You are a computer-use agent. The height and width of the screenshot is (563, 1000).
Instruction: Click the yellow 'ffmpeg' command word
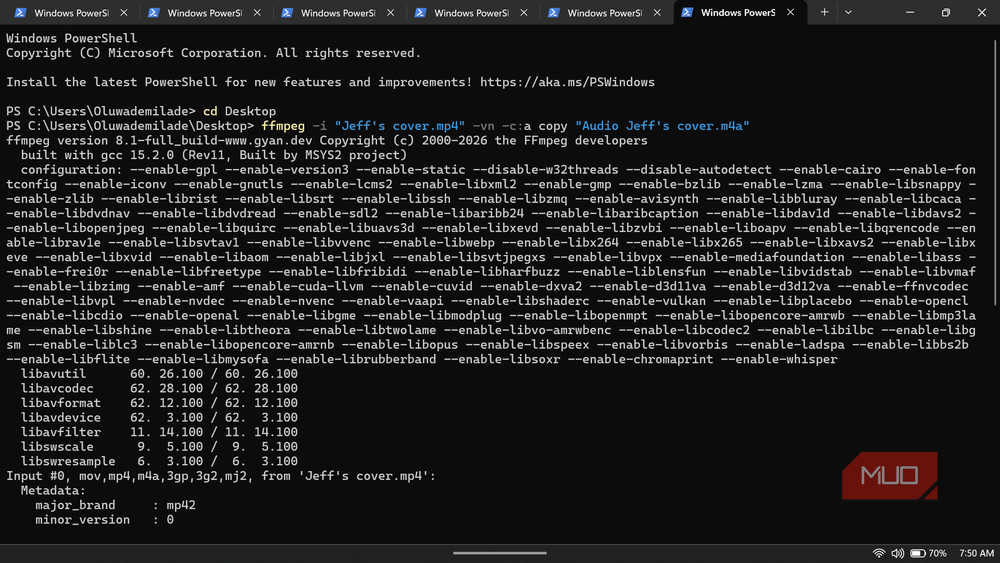click(x=283, y=126)
